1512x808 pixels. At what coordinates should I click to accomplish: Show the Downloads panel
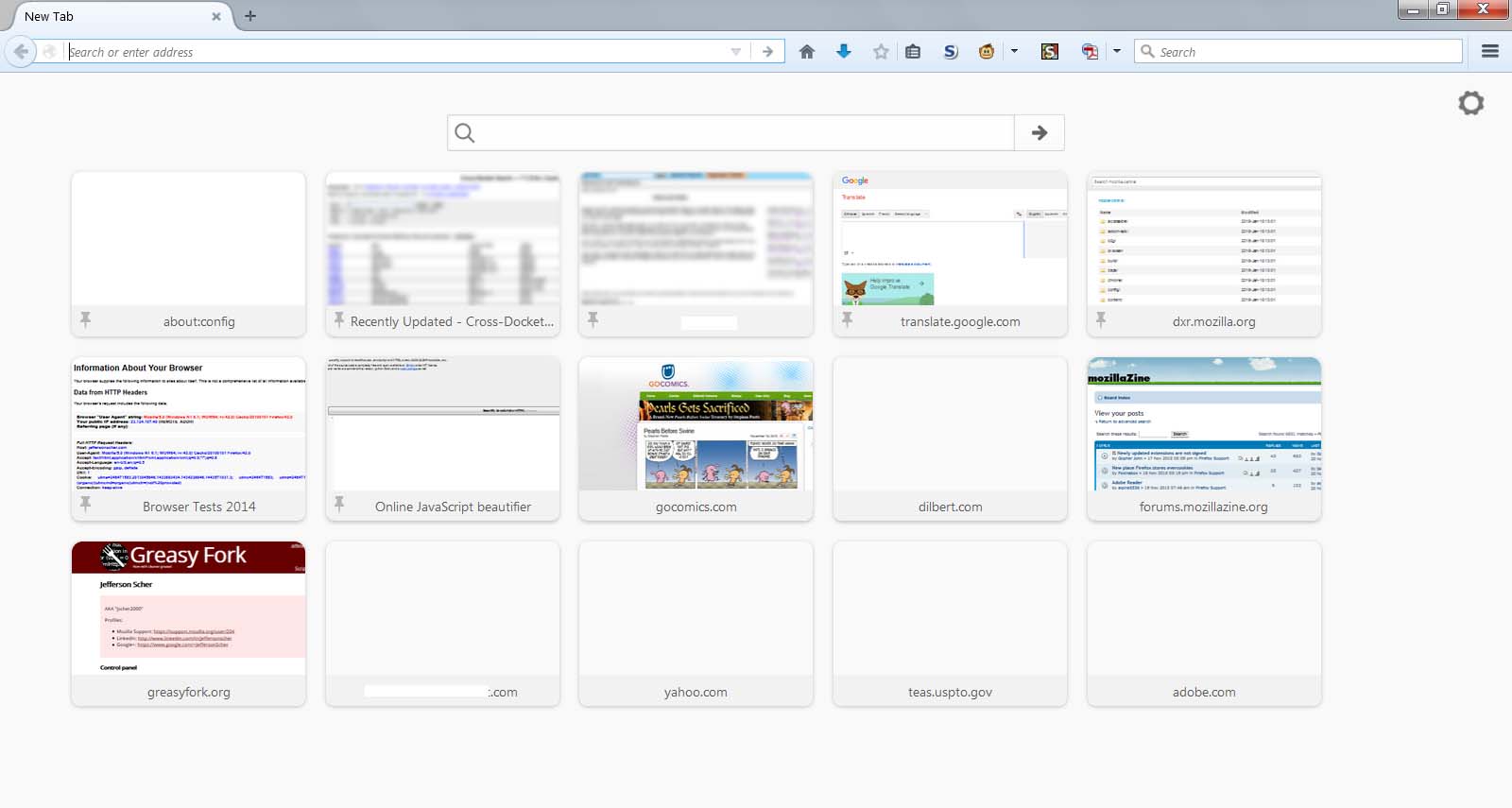[844, 52]
